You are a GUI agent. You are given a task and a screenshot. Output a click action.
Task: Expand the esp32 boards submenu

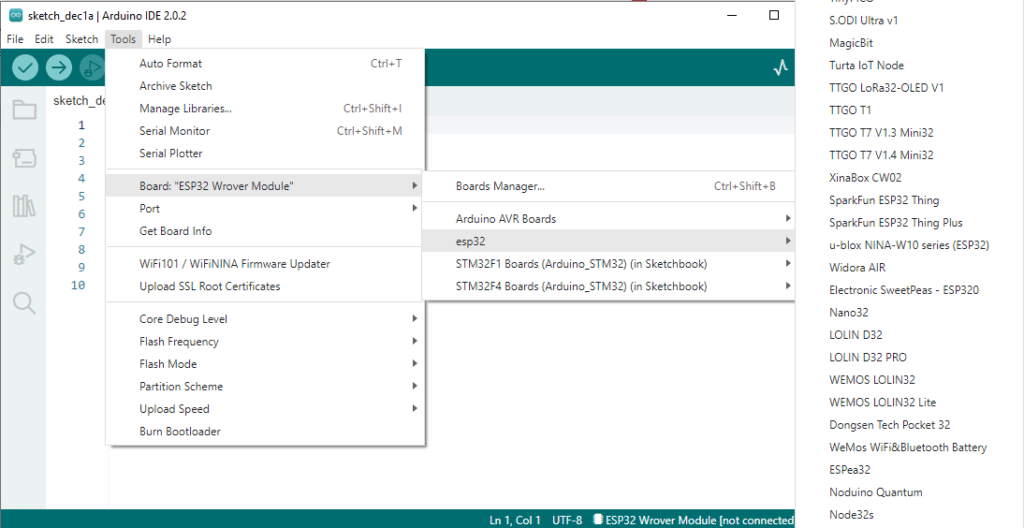coord(609,241)
